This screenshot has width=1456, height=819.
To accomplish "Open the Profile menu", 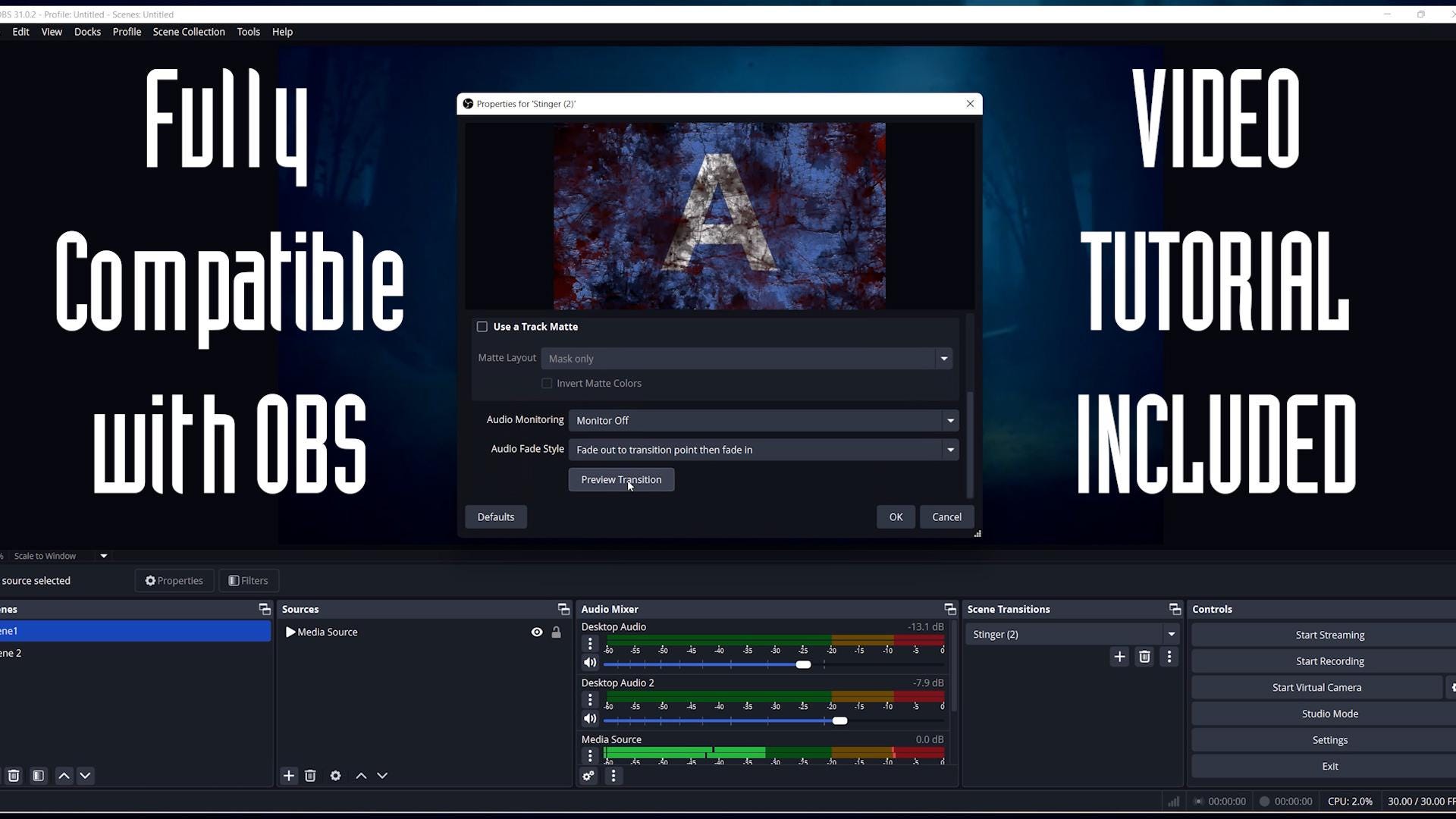I will click(127, 32).
